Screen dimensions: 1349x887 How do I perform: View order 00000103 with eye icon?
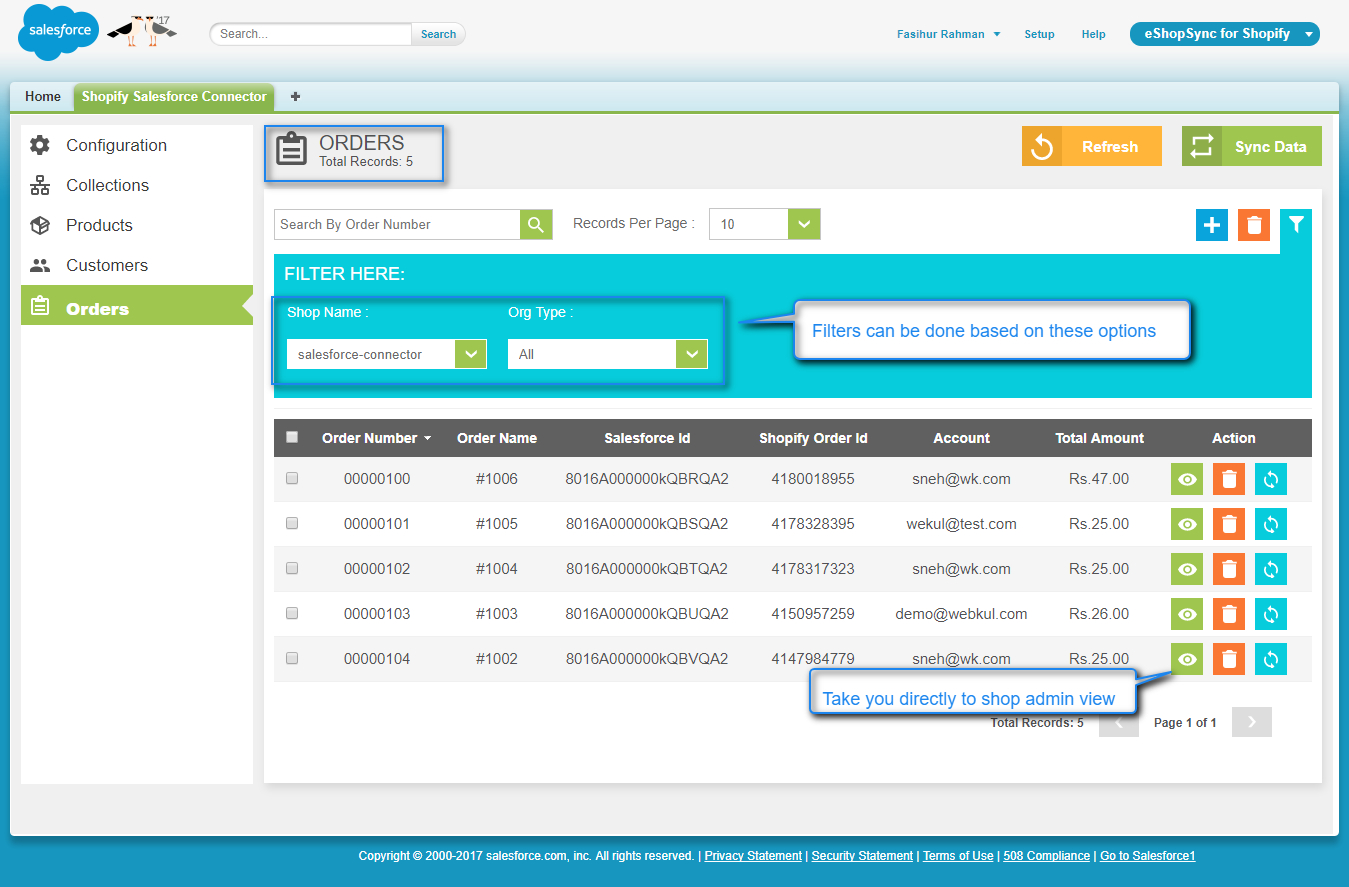coord(1187,614)
